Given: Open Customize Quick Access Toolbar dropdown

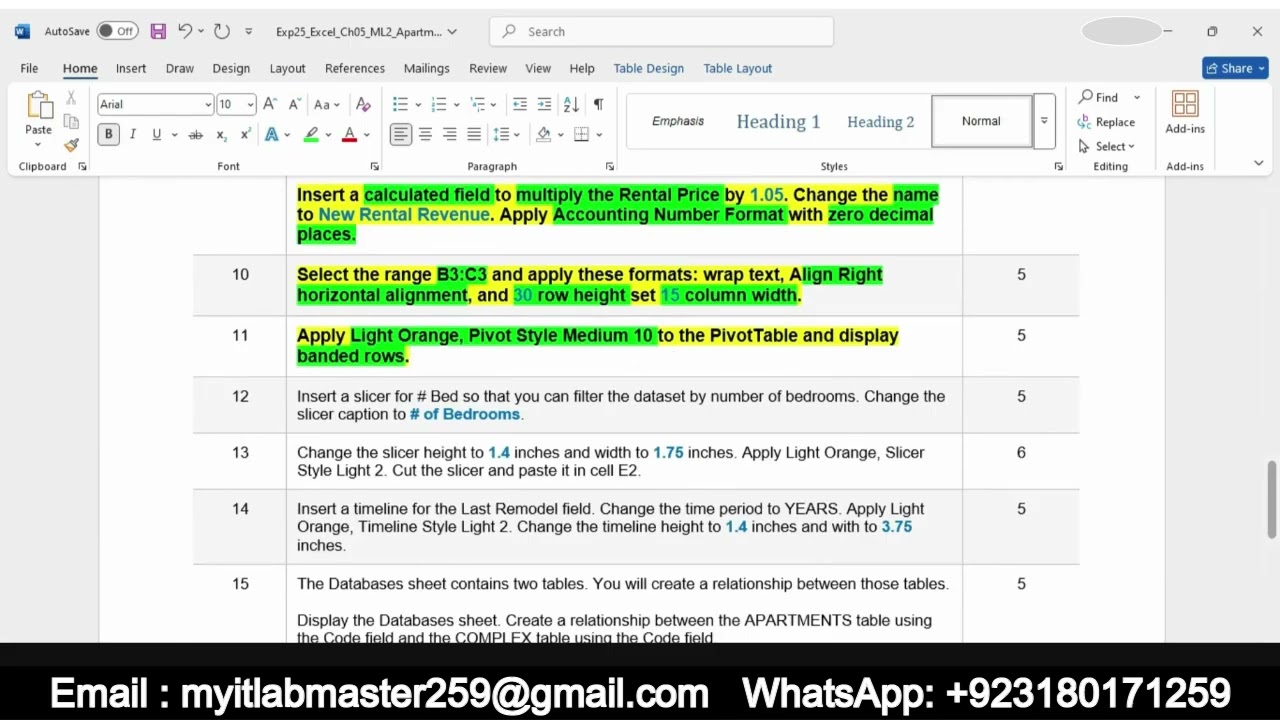Looking at the screenshot, I should (x=249, y=32).
